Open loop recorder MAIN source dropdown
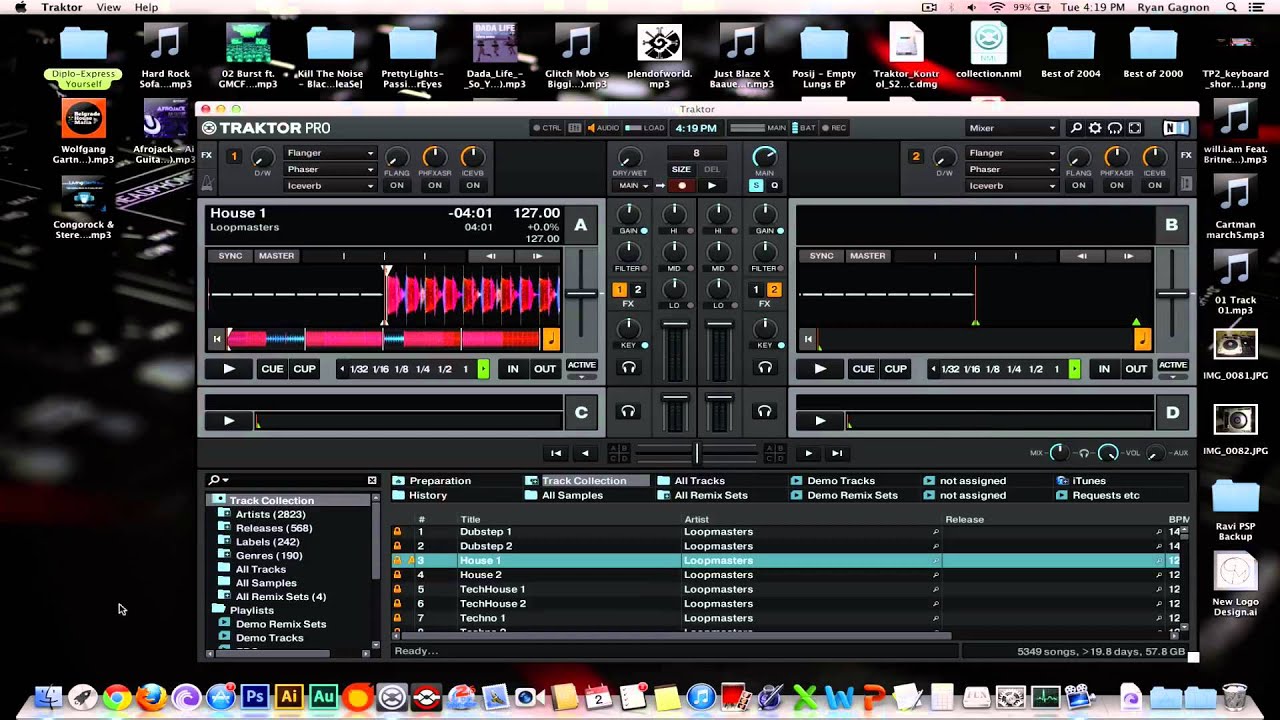 pyautogui.click(x=633, y=185)
